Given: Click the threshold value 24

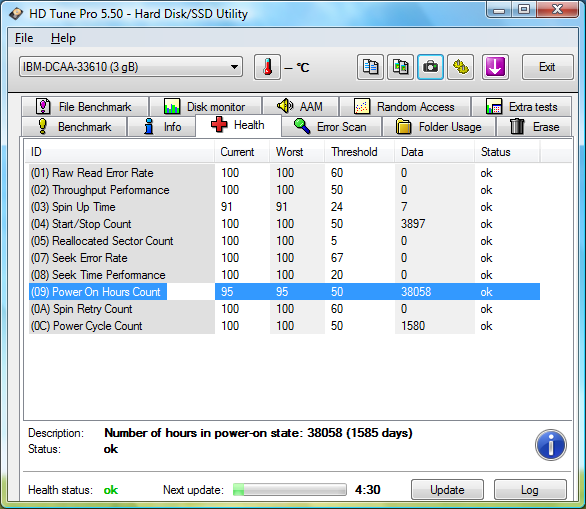Looking at the screenshot, I should pos(337,207).
